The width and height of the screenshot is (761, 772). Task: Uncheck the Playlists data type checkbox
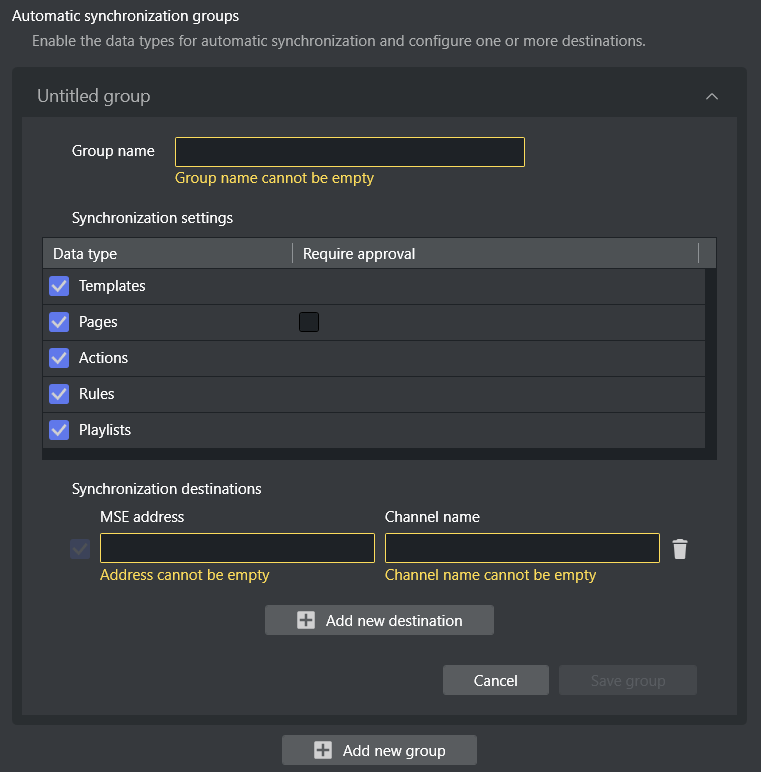(59, 430)
